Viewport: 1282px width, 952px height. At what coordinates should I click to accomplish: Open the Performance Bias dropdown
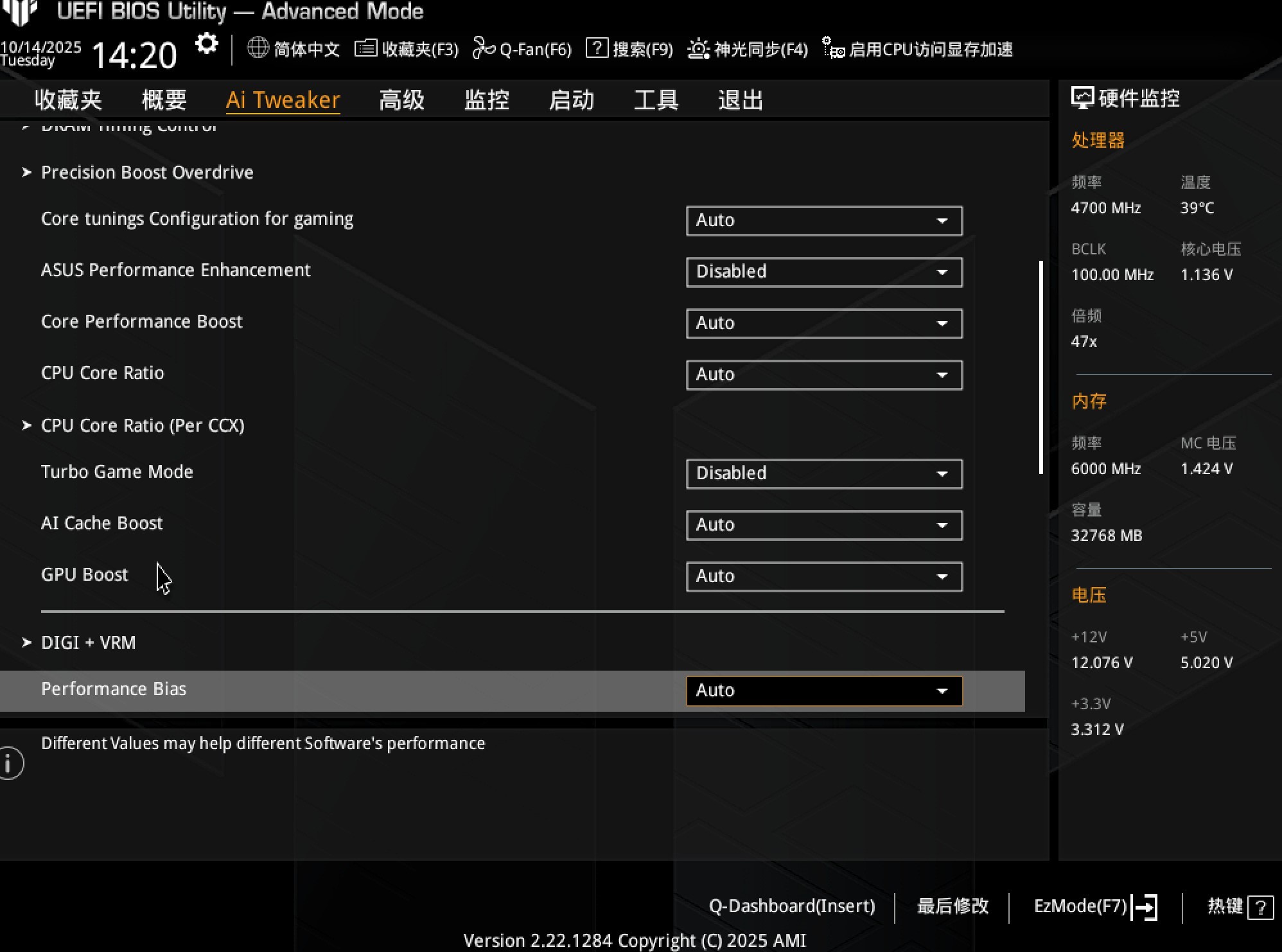click(x=824, y=691)
